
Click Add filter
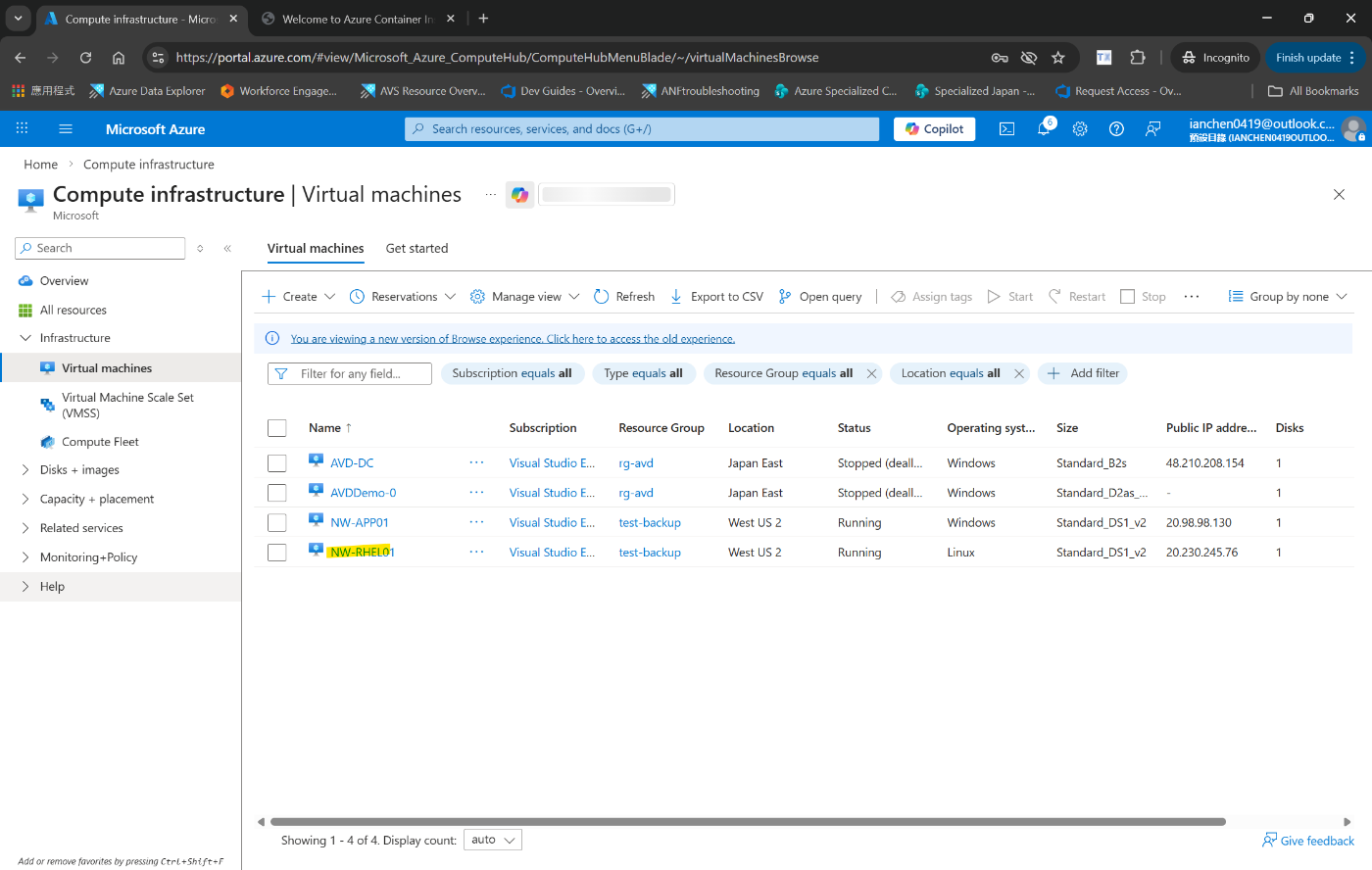1083,373
